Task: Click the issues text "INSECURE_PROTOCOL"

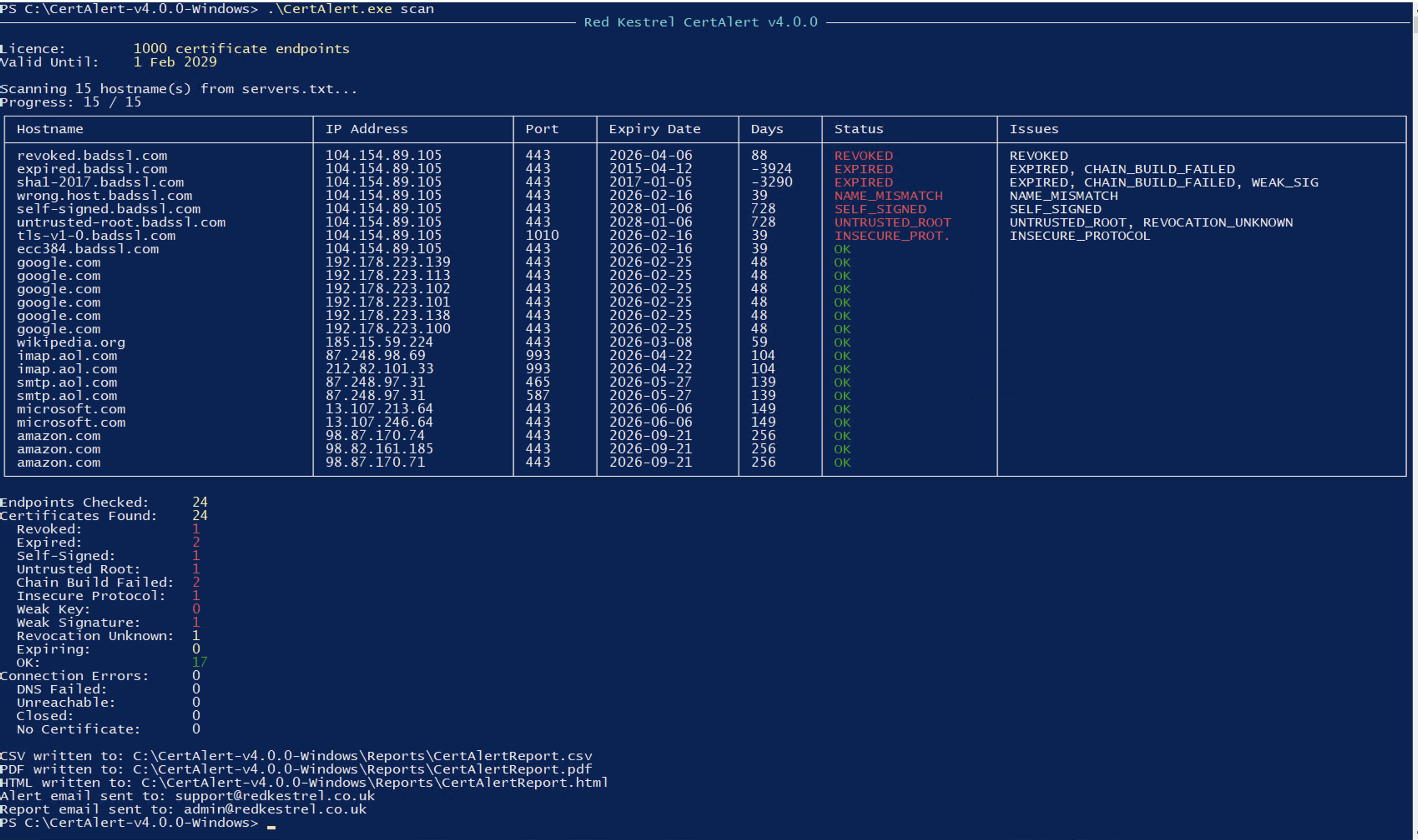Action: pyautogui.click(x=1080, y=236)
